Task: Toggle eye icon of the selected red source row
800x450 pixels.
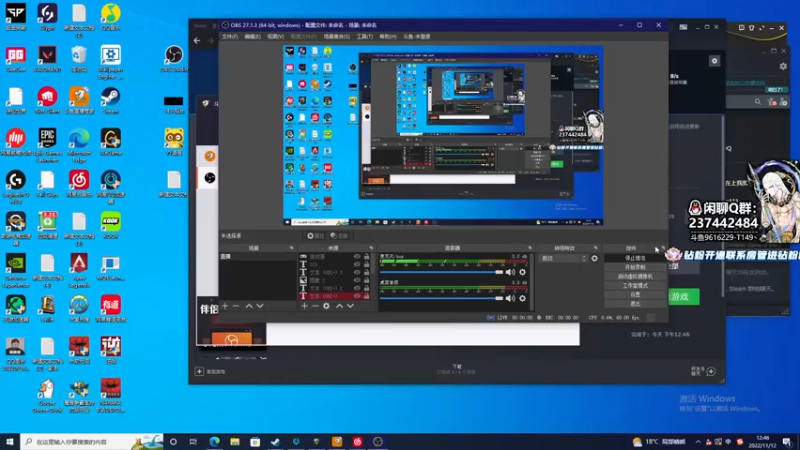Action: pyautogui.click(x=357, y=296)
